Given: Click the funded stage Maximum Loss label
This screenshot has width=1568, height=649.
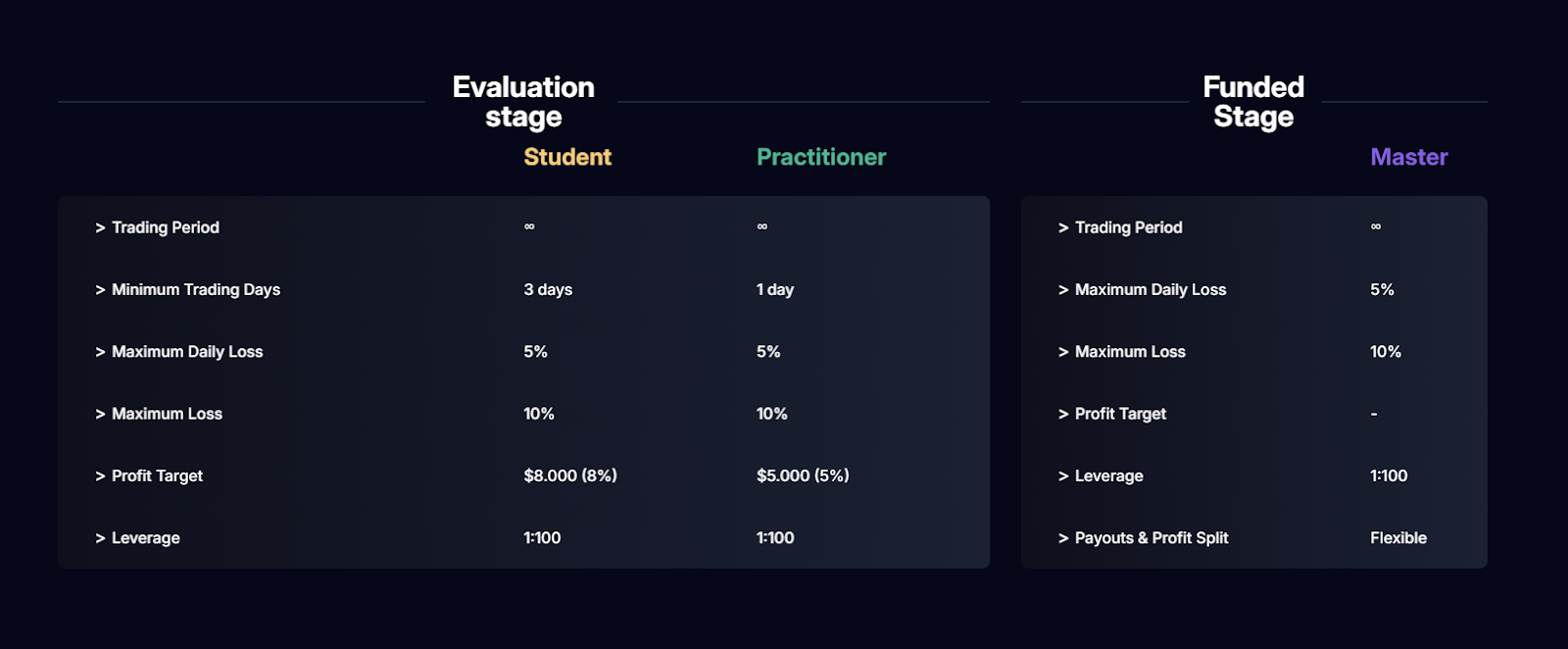Looking at the screenshot, I should pos(1129,351).
